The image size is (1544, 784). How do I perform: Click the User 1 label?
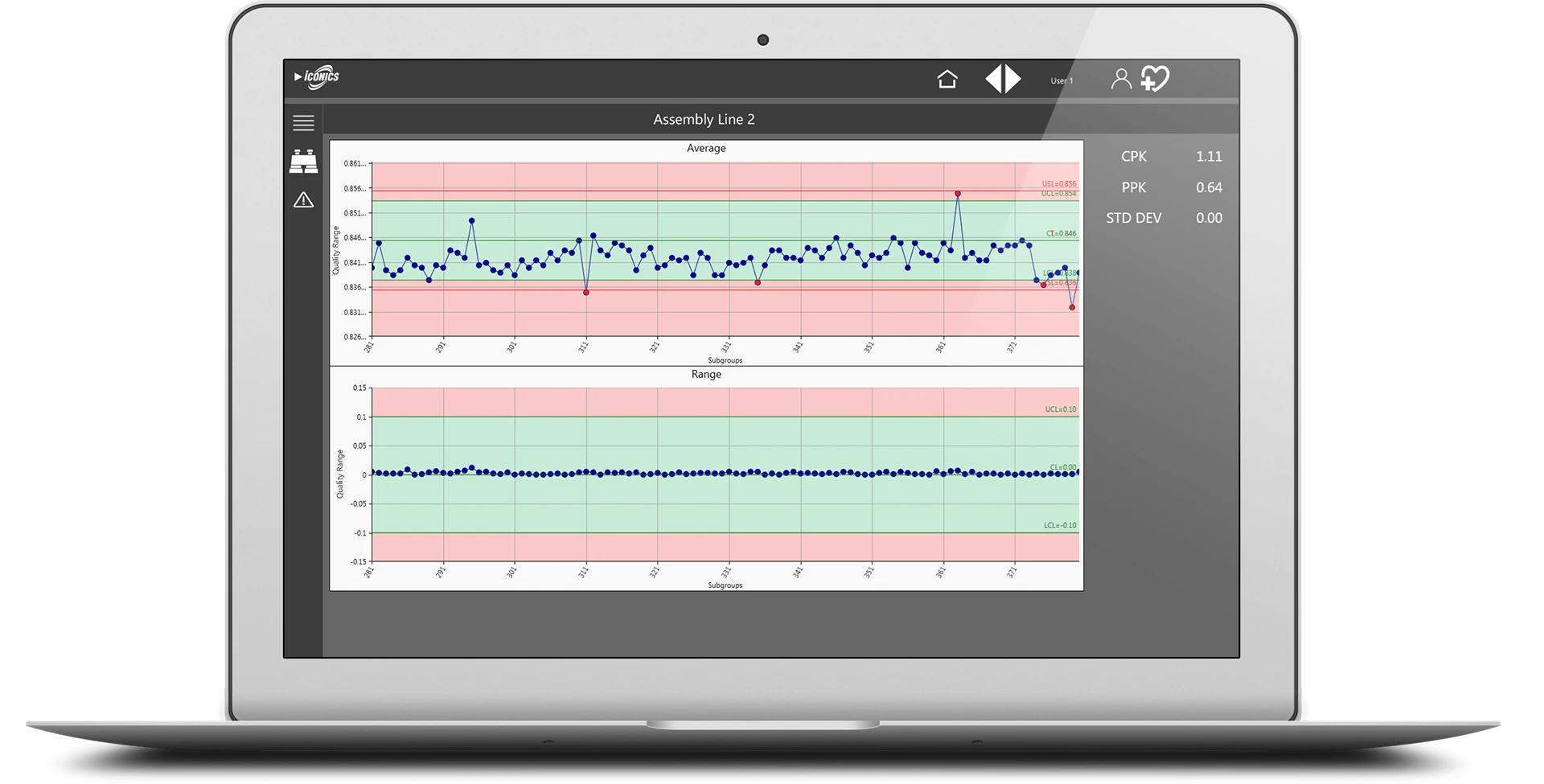(1061, 81)
